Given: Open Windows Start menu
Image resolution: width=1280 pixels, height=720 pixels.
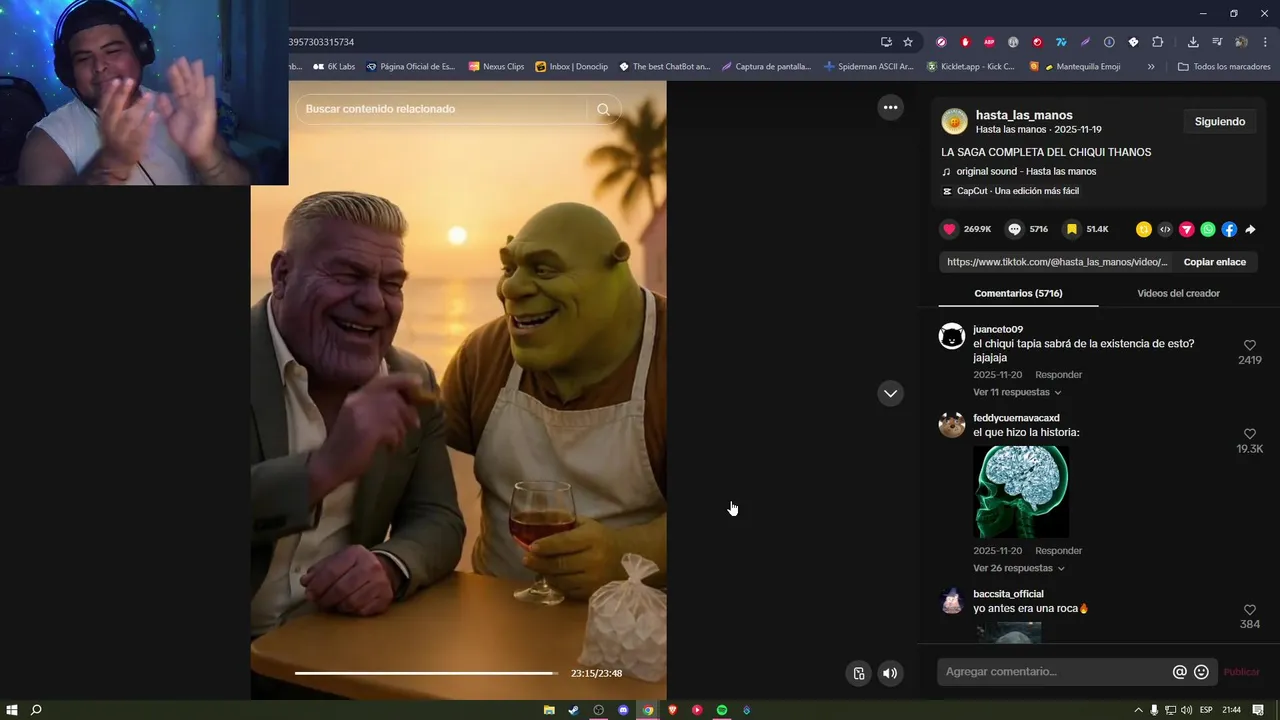Looking at the screenshot, I should tap(12, 710).
